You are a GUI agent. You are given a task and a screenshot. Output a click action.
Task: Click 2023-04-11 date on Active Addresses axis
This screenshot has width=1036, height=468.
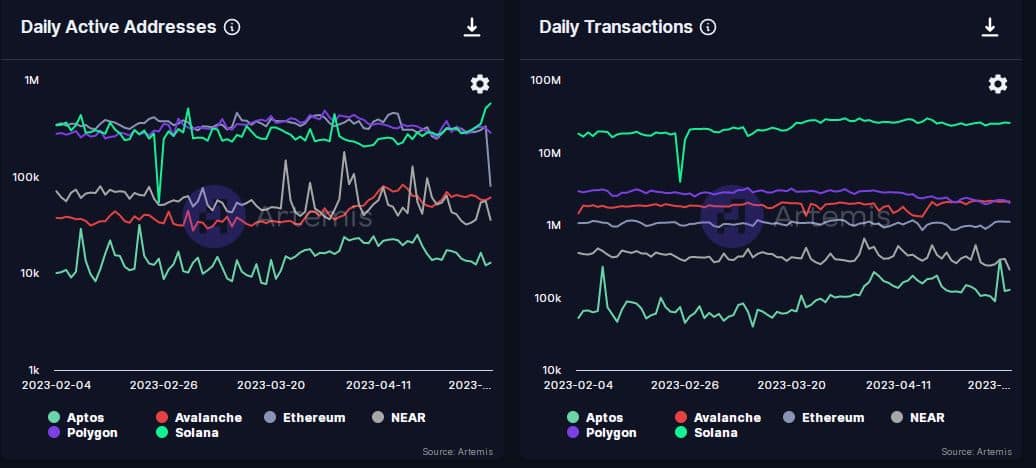coord(378,385)
